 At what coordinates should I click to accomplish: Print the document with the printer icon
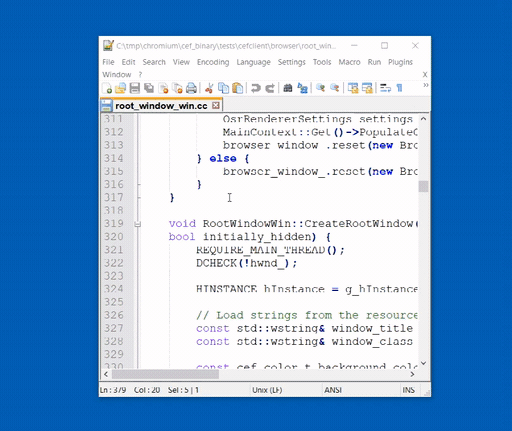click(x=191, y=88)
